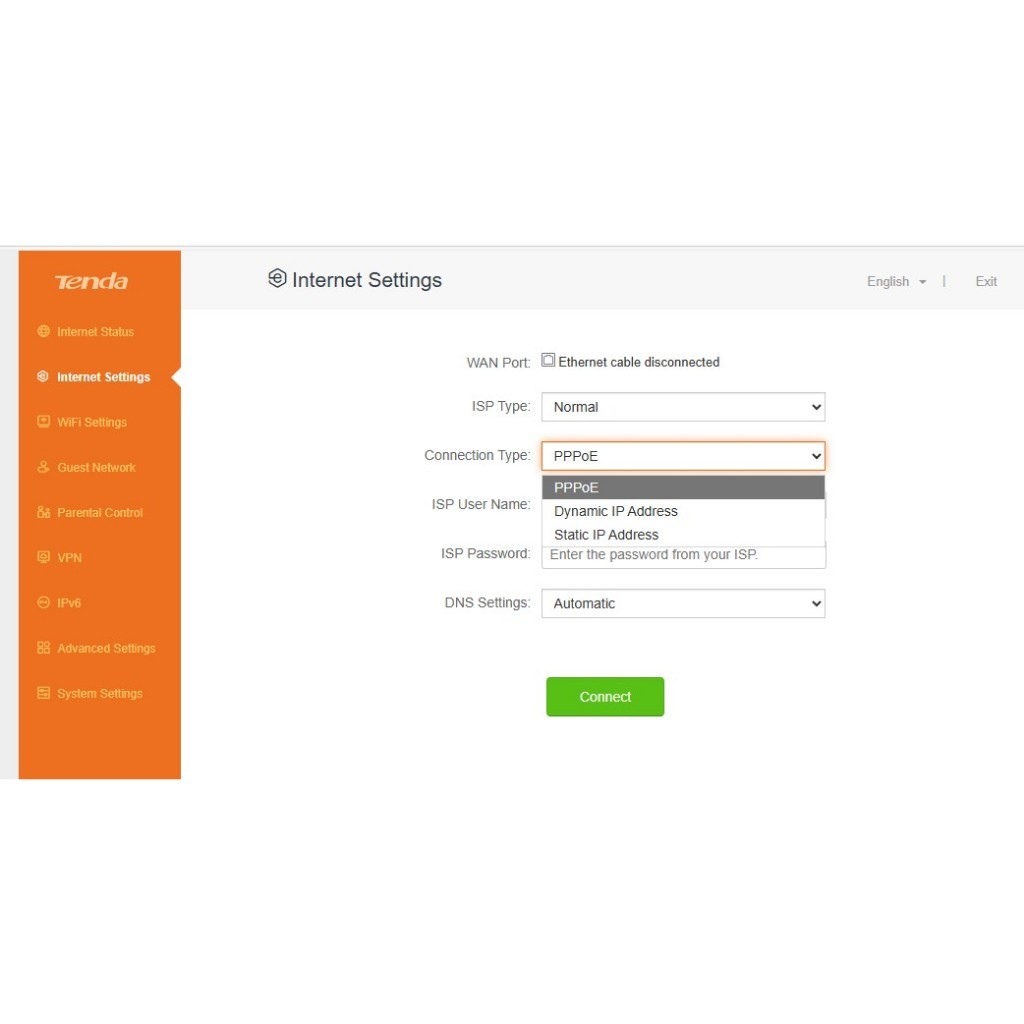Click the Guest Network person icon
Viewport: 1024px width, 1024px height.
pos(43,467)
